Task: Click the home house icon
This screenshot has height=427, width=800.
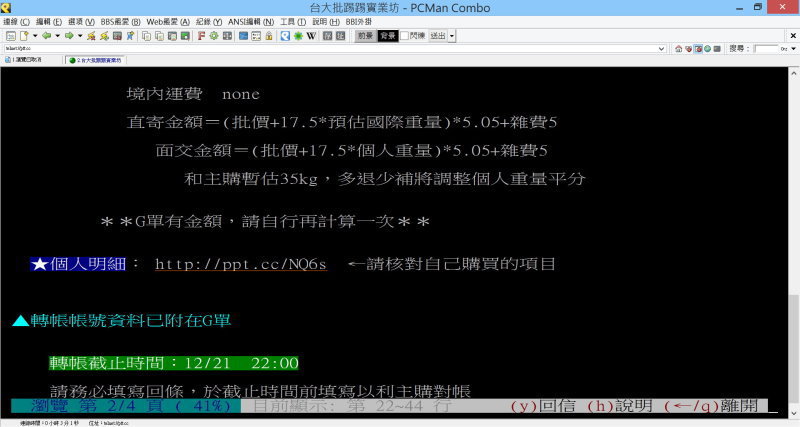Action: (x=679, y=48)
